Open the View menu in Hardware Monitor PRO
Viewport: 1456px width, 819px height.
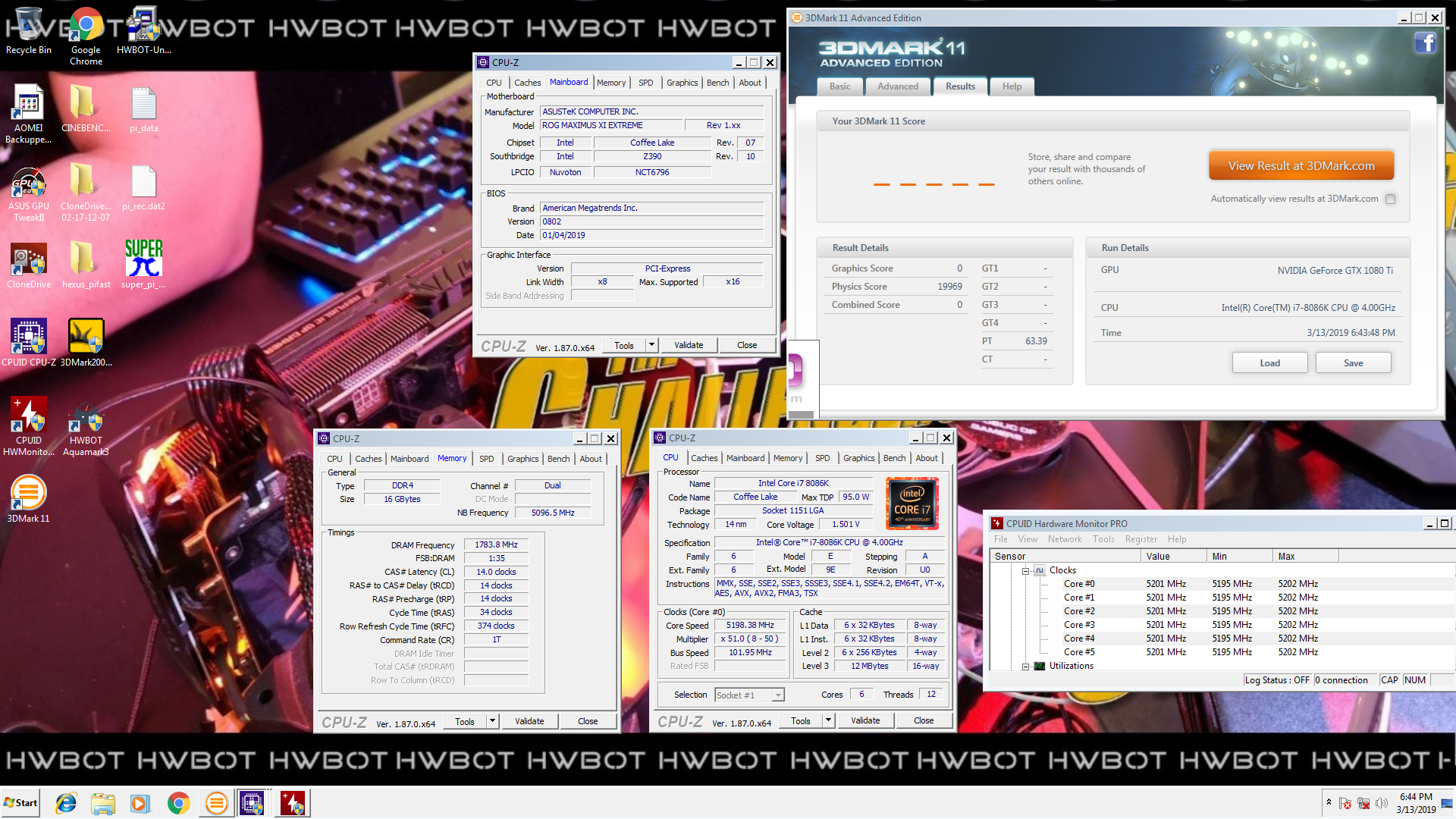tap(1028, 539)
